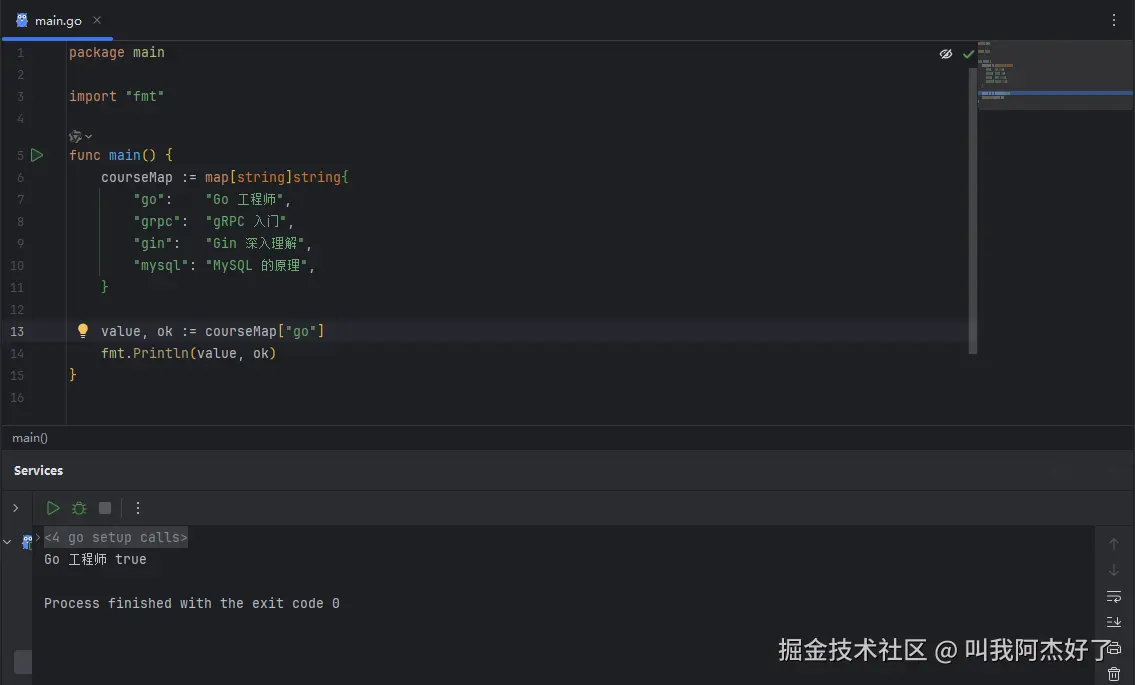The image size is (1135, 685).
Task: Click the Run button in Services toolbar
Action: tap(53, 508)
